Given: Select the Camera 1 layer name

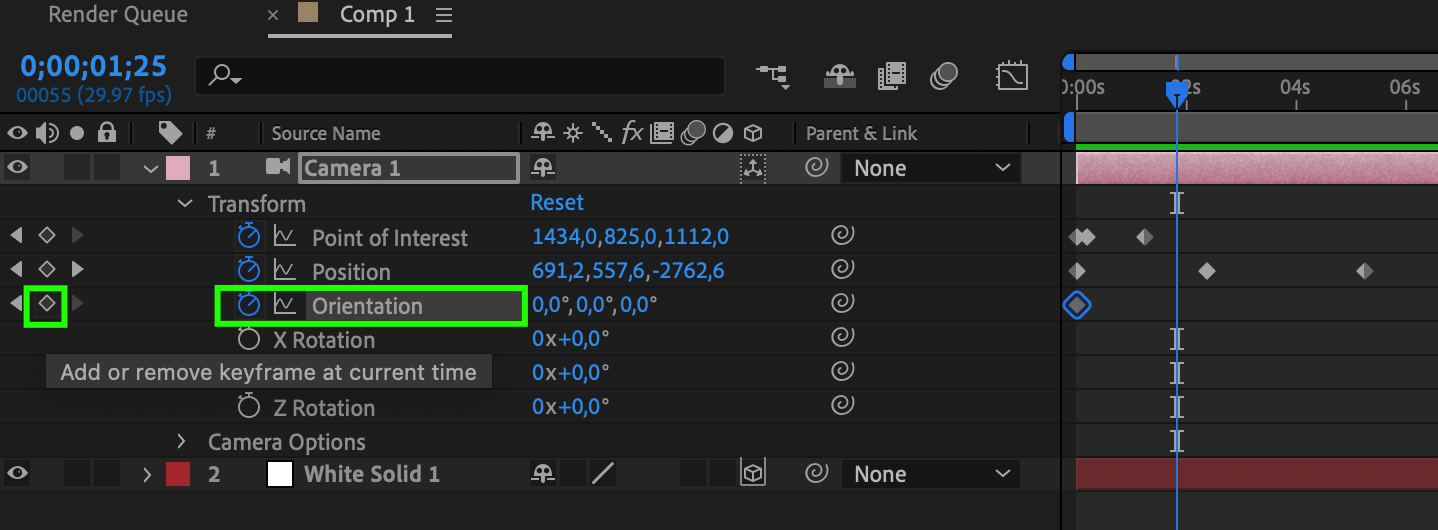Looking at the screenshot, I should pos(409,168).
